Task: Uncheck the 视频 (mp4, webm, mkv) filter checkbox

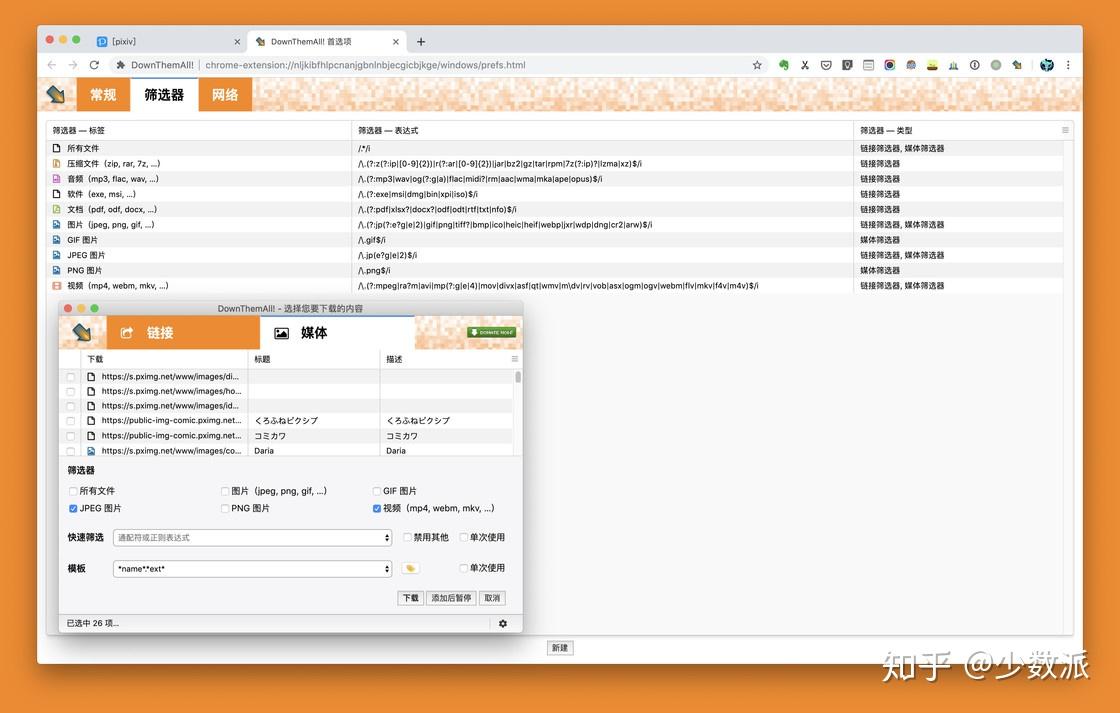Action: [376, 509]
